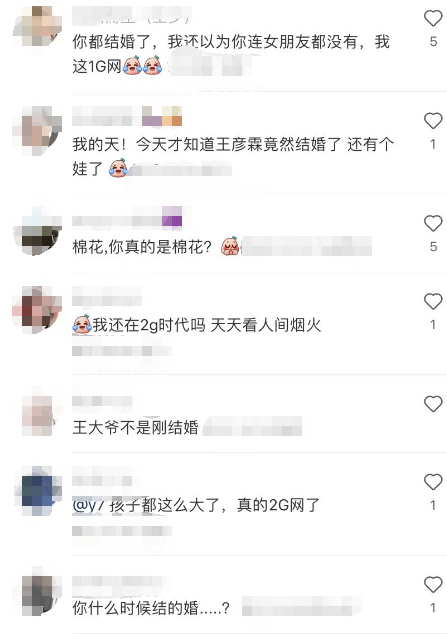Open avatar of the 人间烟火 commenter
This screenshot has height=634, width=447.
click(37, 310)
